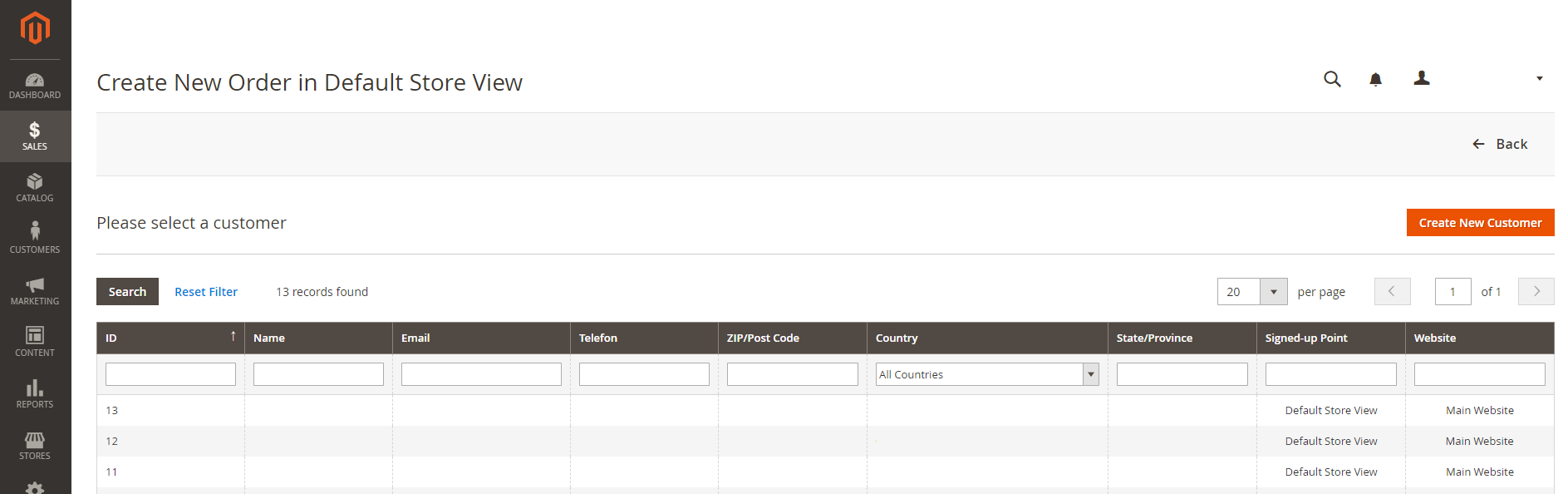Open the per page count dropdown

tap(1273, 292)
